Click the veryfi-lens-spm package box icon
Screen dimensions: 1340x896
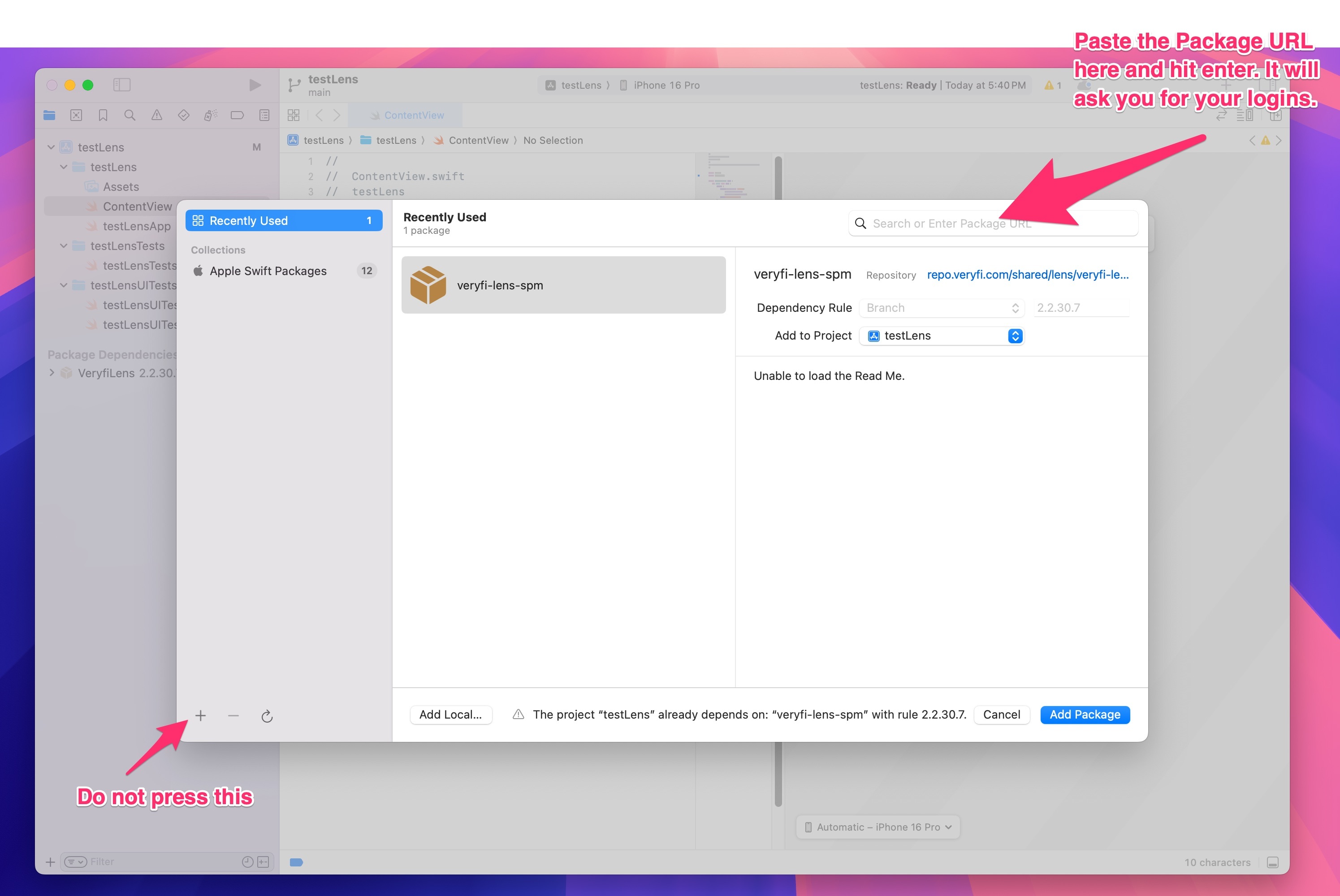pos(428,285)
